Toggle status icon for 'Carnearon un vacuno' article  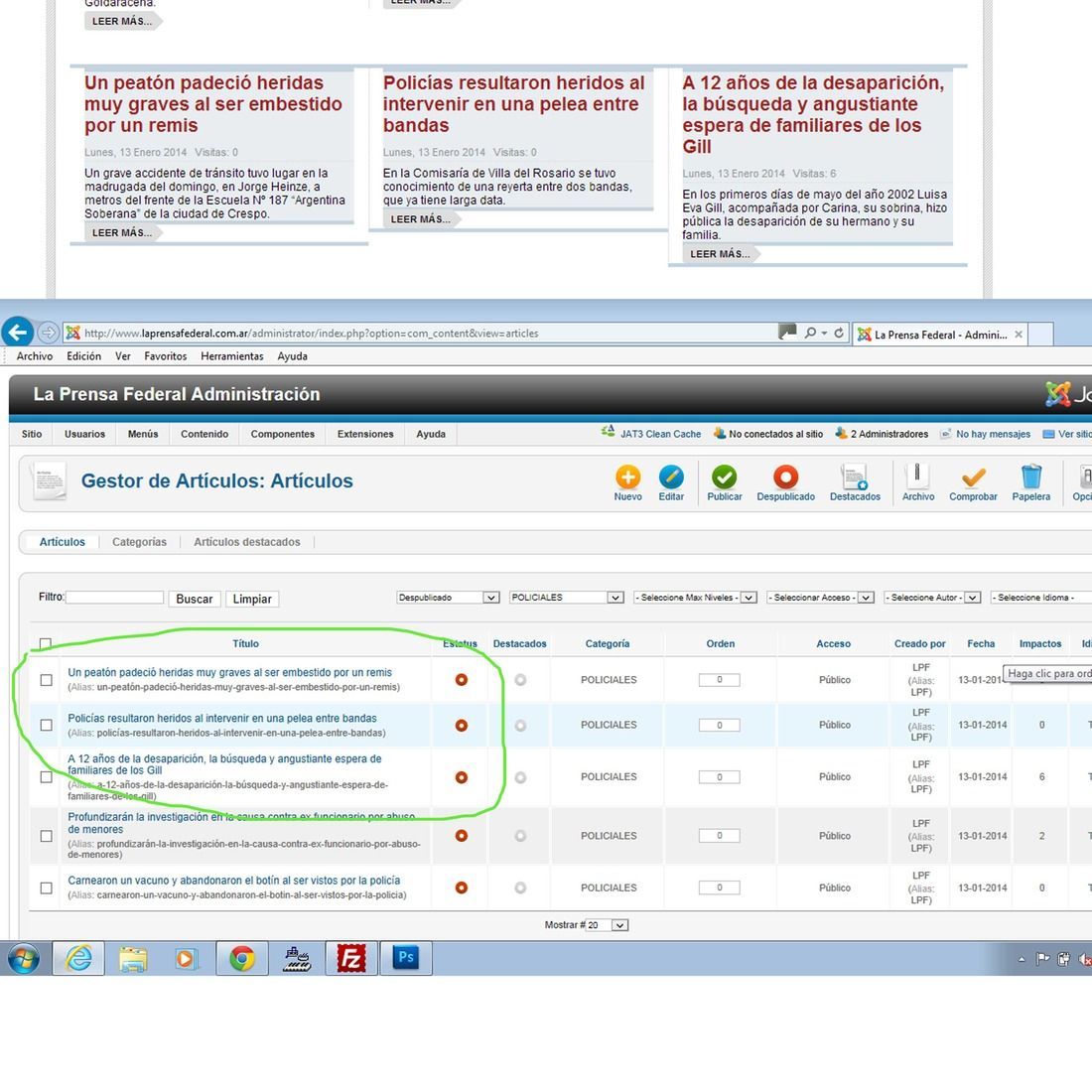[461, 887]
